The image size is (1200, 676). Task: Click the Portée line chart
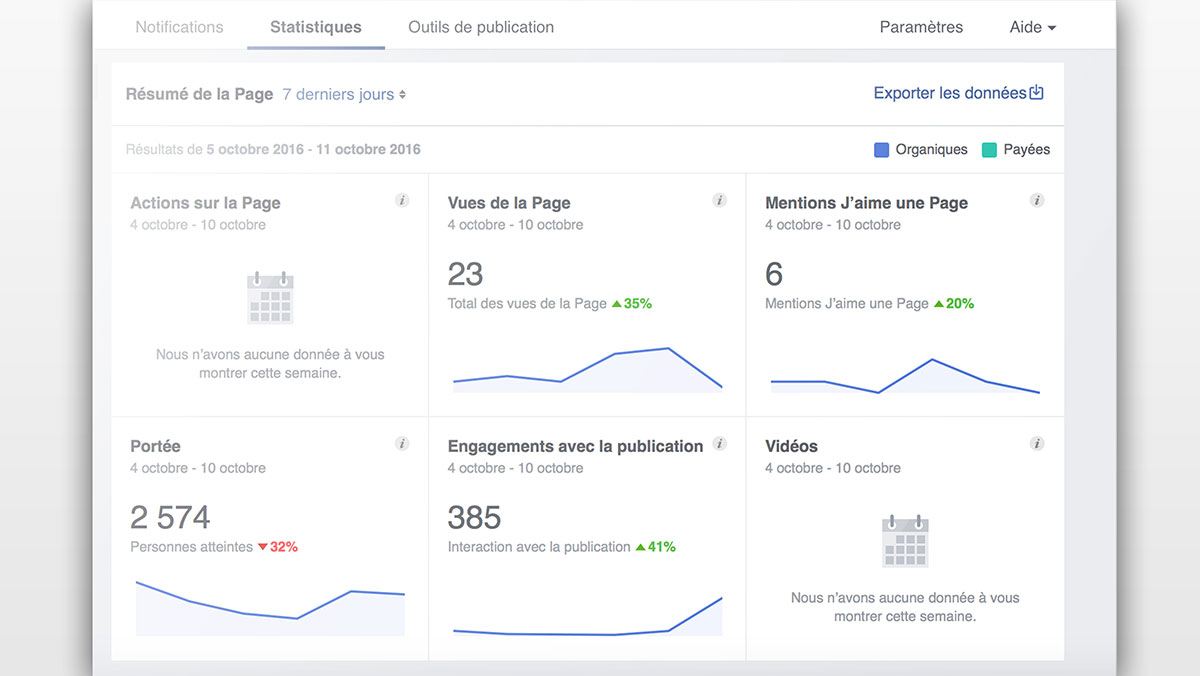(270, 607)
